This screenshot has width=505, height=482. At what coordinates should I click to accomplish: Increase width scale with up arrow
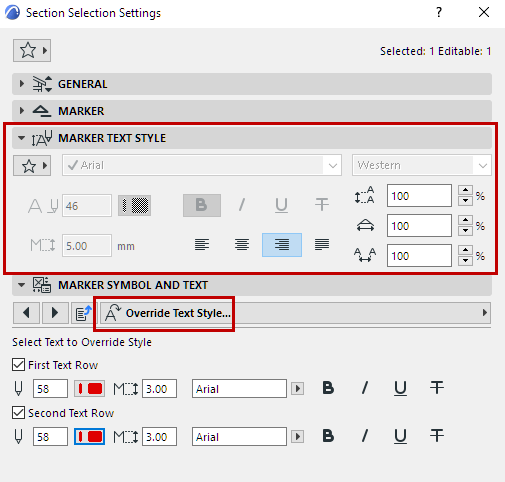coord(465,220)
